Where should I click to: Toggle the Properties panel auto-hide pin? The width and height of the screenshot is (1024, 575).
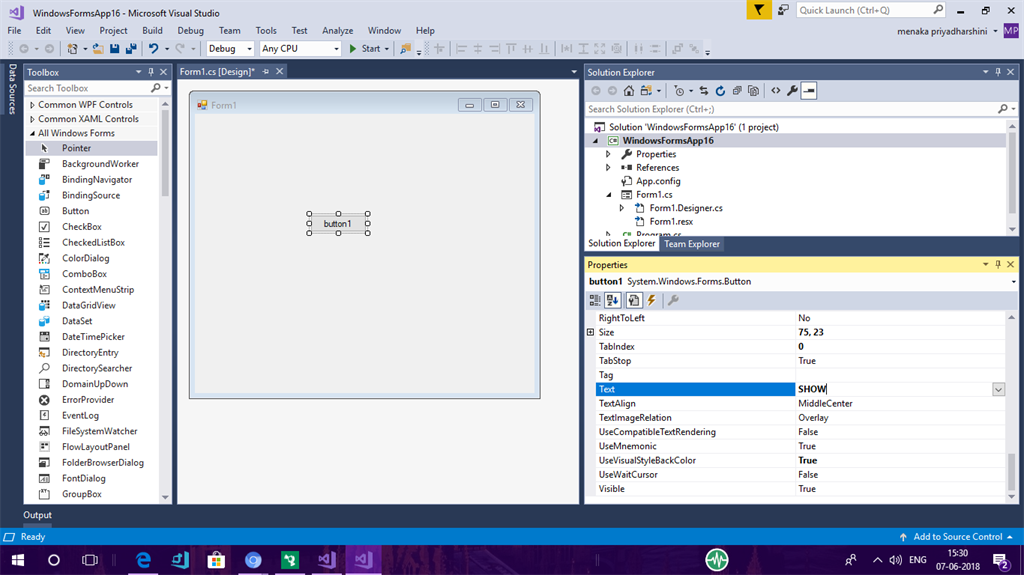pos(998,265)
